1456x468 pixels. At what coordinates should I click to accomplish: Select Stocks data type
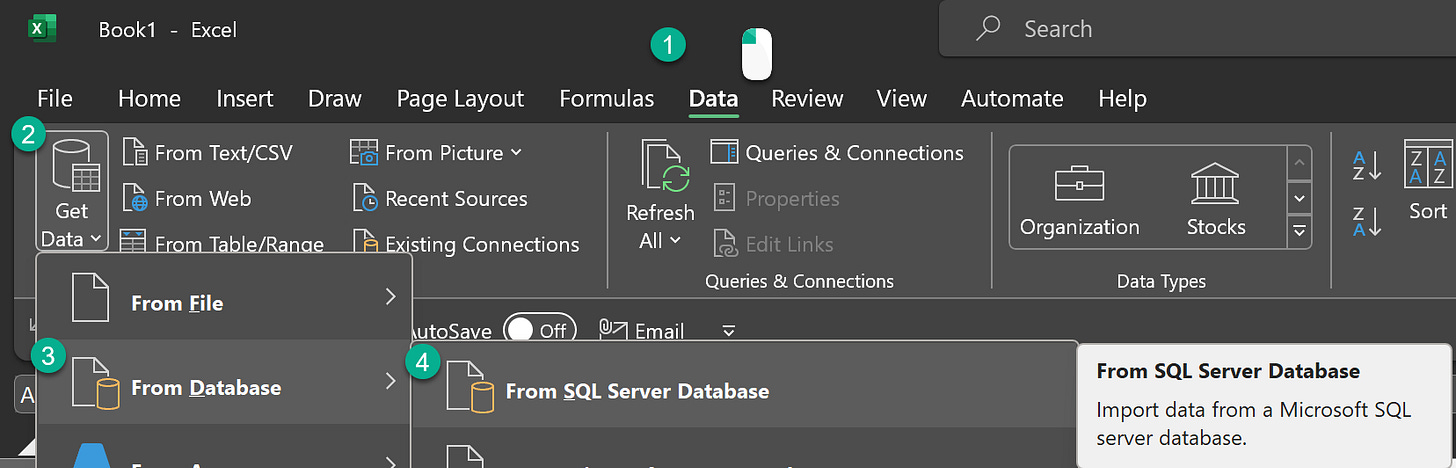pyautogui.click(x=1216, y=200)
